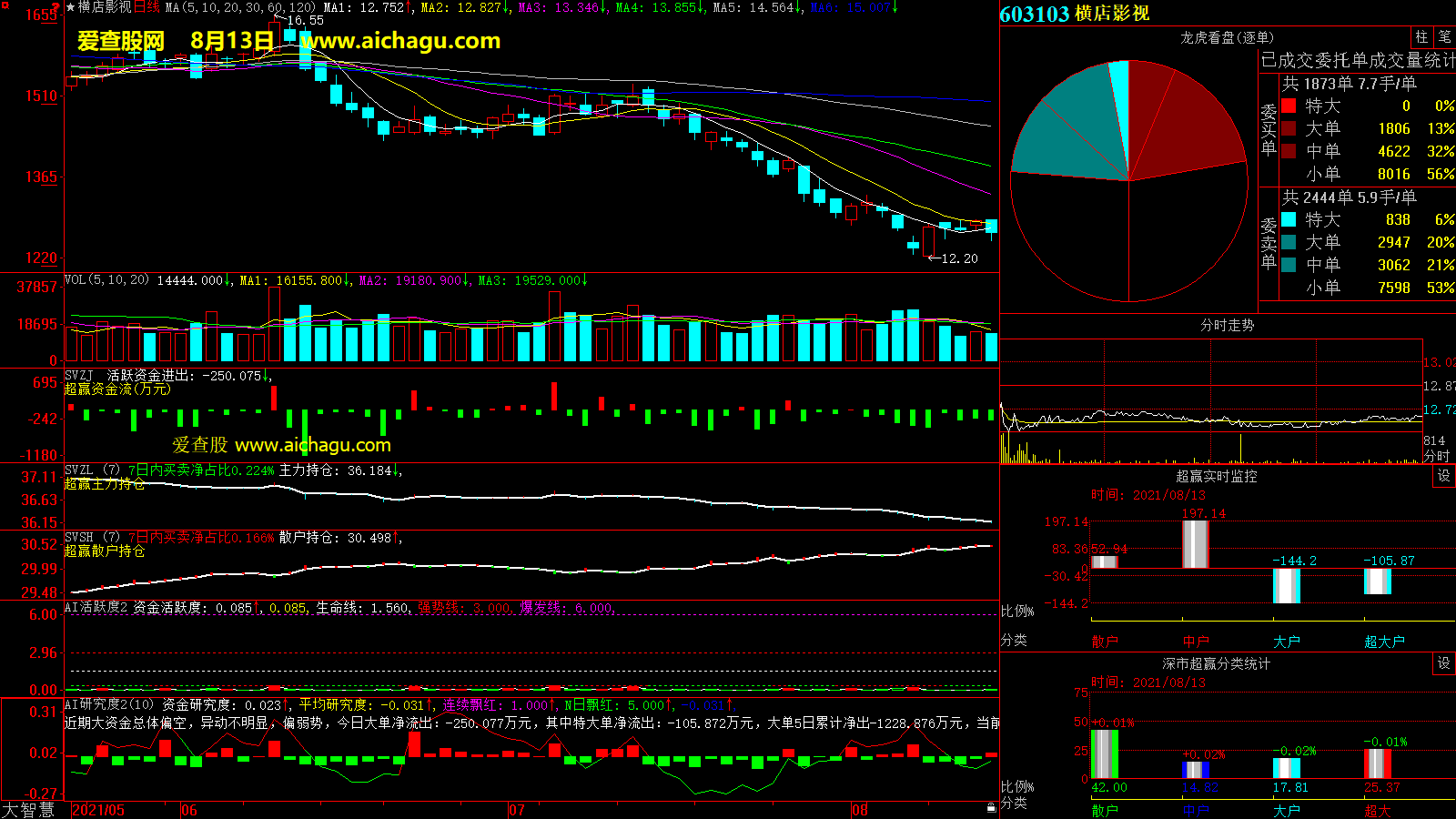Viewport: 1456px width, 819px height.
Task: Click the red 特大 buy order swatch
Action: tap(1289, 106)
